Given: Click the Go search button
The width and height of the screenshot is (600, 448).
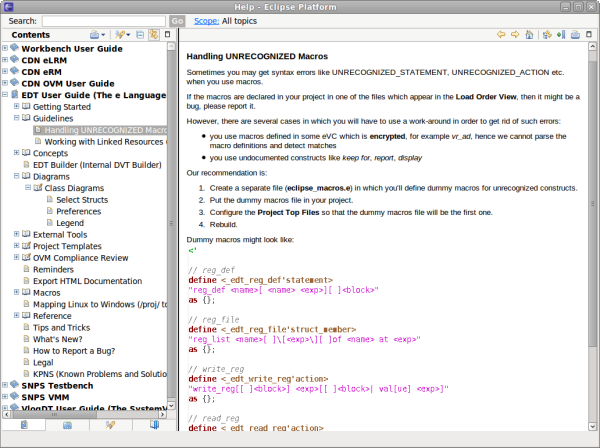Looking at the screenshot, I should pyautogui.click(x=177, y=21).
